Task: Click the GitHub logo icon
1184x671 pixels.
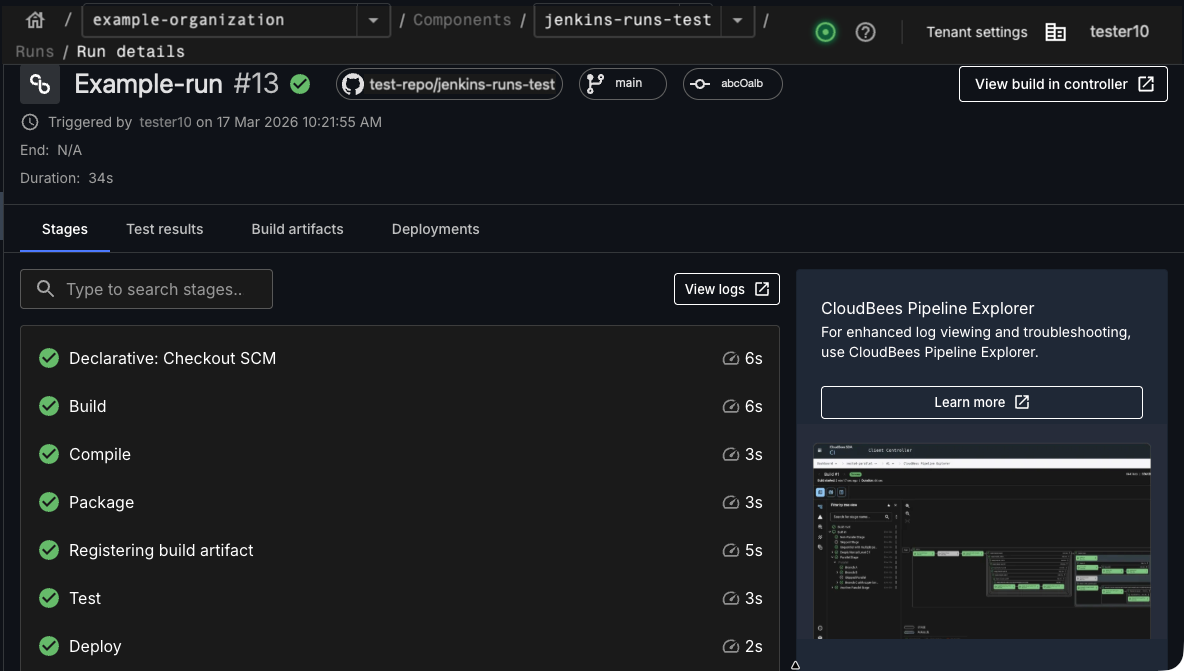Action: pos(353,84)
